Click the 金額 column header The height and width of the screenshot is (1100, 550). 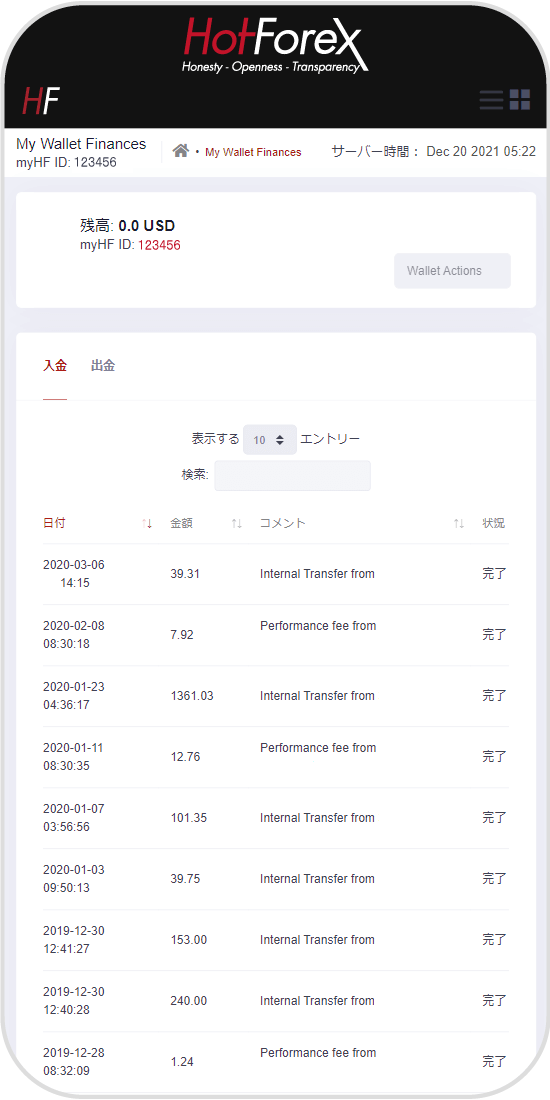pyautogui.click(x=182, y=523)
